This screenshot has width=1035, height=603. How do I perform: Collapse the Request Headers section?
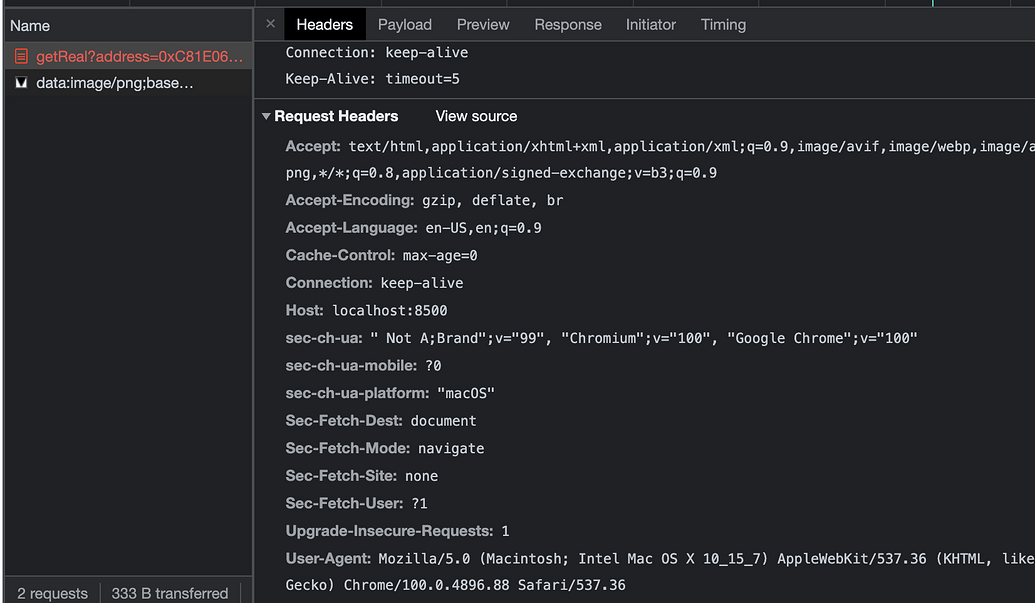(267, 117)
